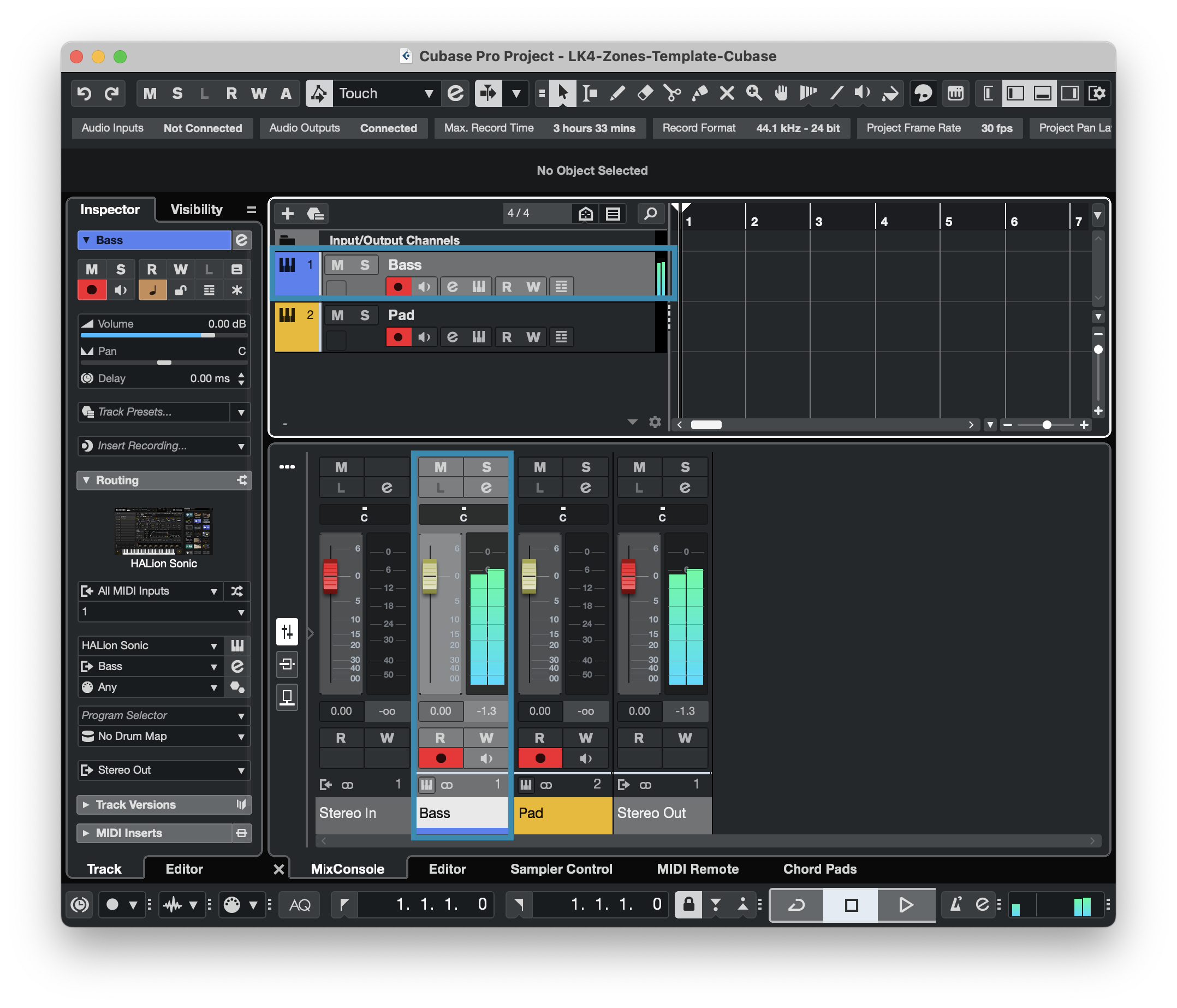Click the Show Faders icon in MixConsole

[x=288, y=632]
